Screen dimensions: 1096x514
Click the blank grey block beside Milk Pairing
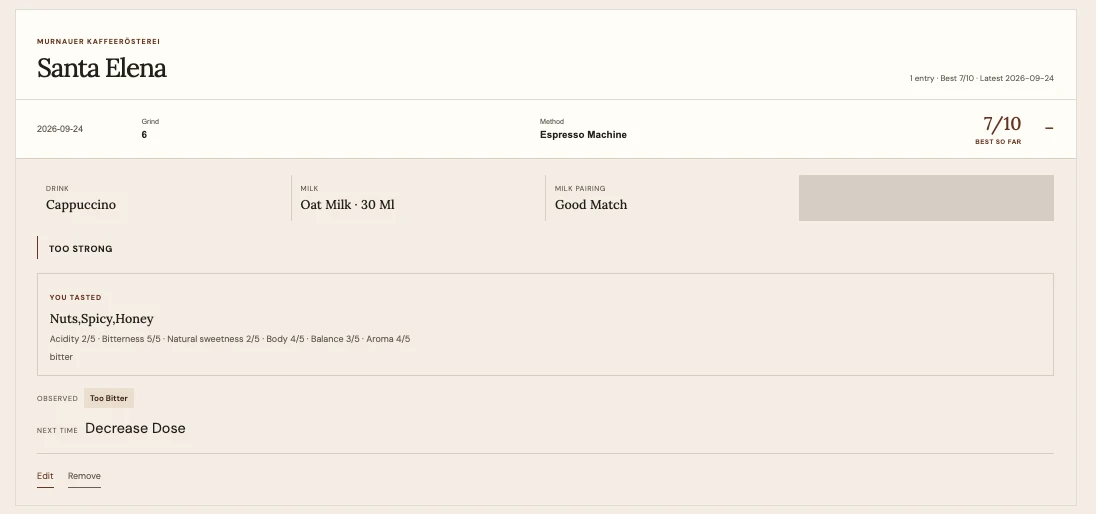coord(926,198)
